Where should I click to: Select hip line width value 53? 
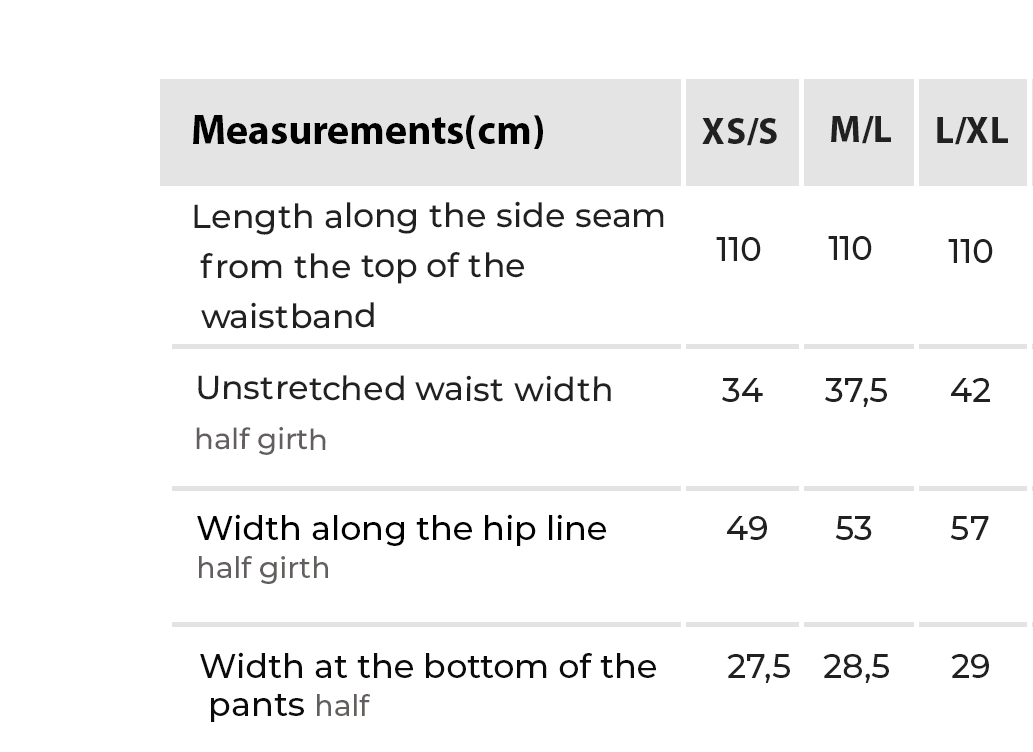click(853, 528)
